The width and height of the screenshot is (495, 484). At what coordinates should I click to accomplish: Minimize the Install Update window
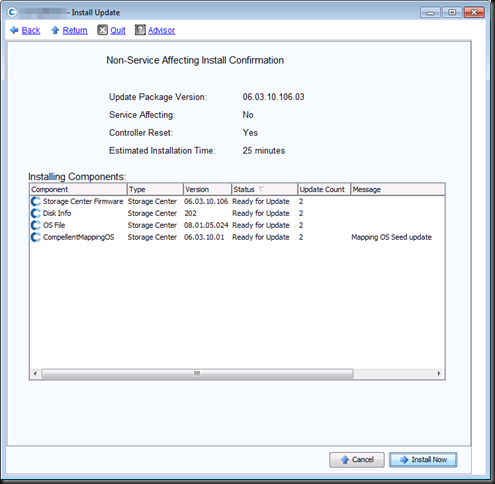click(430, 12)
